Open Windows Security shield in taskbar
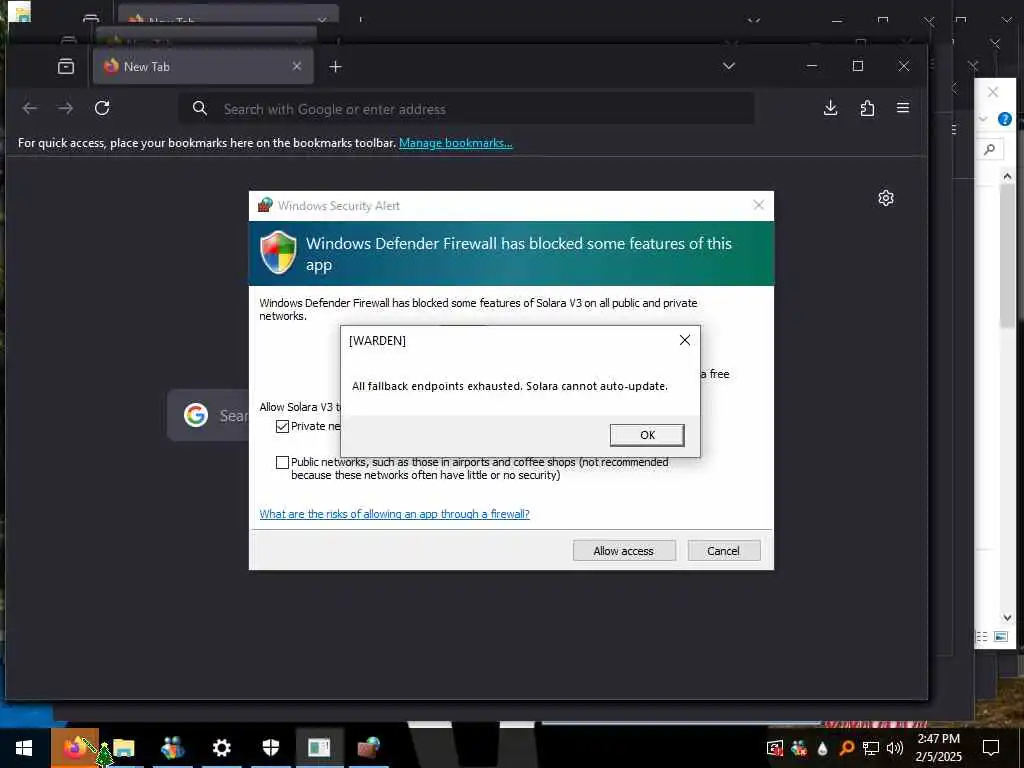This screenshot has width=1024, height=768. pyautogui.click(x=270, y=747)
